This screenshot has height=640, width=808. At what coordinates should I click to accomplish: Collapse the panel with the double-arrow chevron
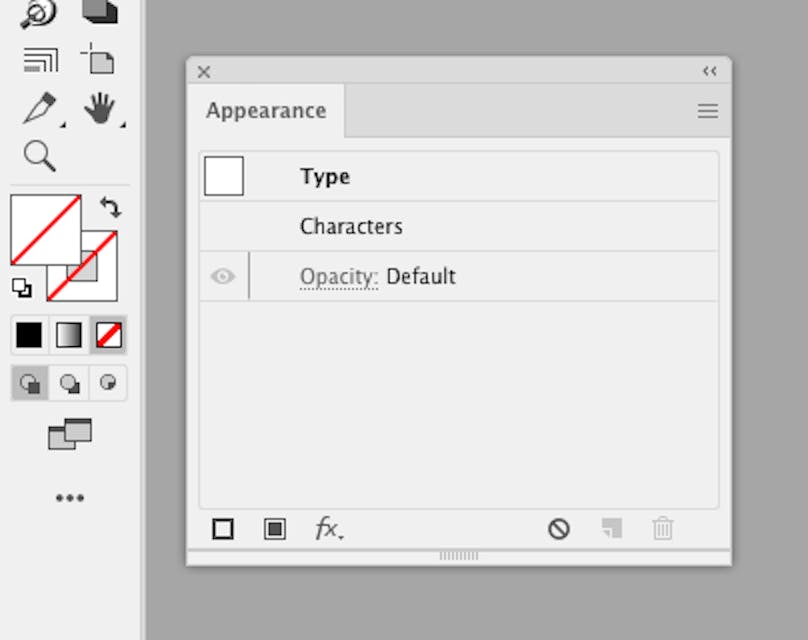tap(709, 71)
